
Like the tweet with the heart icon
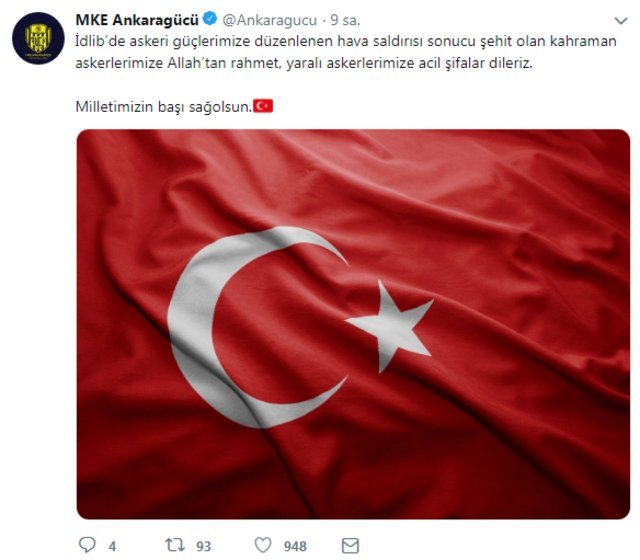coord(263,545)
